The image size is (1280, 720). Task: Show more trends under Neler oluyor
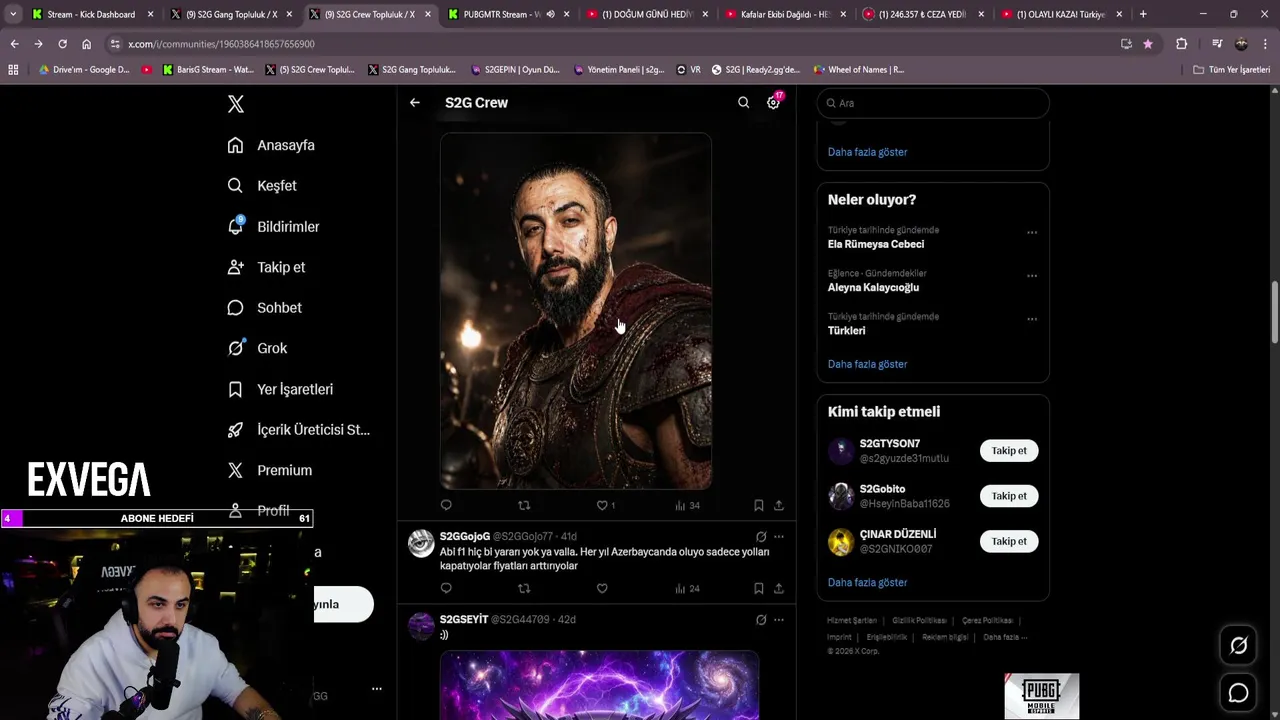click(x=867, y=364)
